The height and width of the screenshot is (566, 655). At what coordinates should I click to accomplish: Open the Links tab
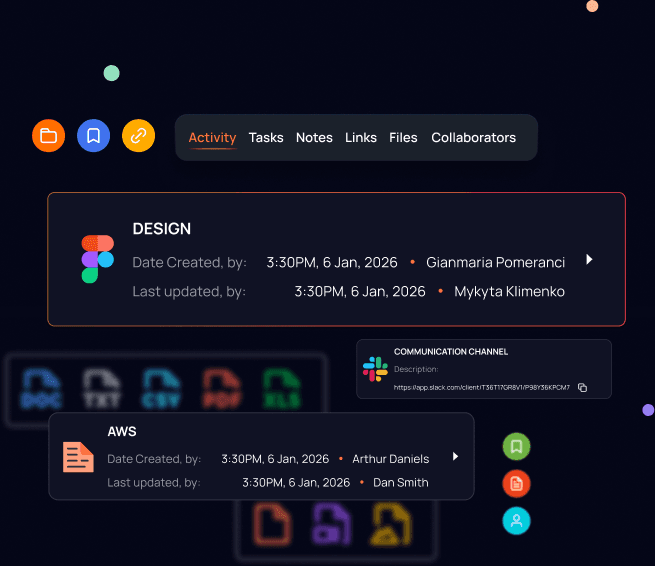(x=361, y=137)
